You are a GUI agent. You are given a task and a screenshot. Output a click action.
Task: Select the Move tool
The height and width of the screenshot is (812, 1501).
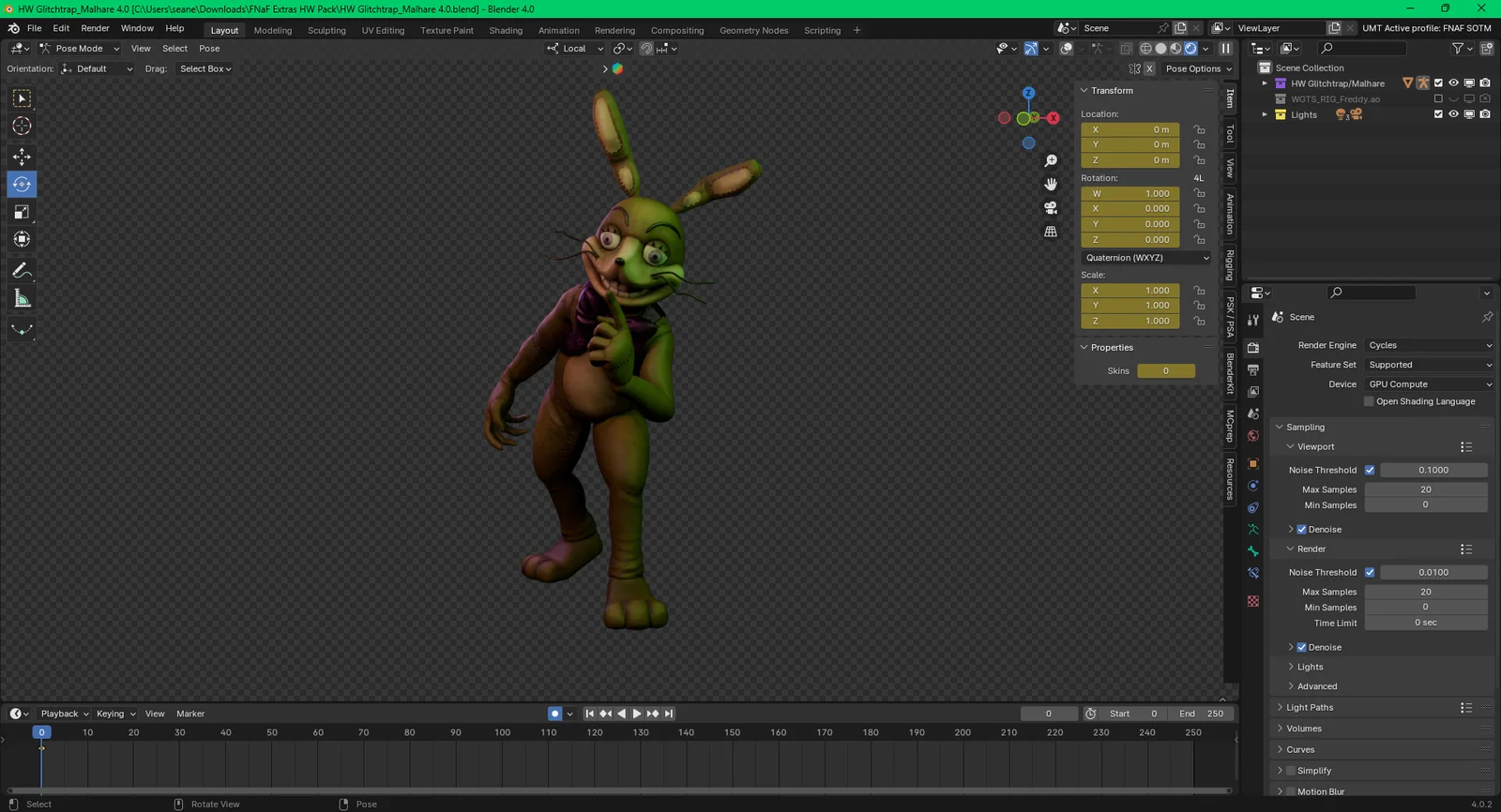pyautogui.click(x=22, y=157)
